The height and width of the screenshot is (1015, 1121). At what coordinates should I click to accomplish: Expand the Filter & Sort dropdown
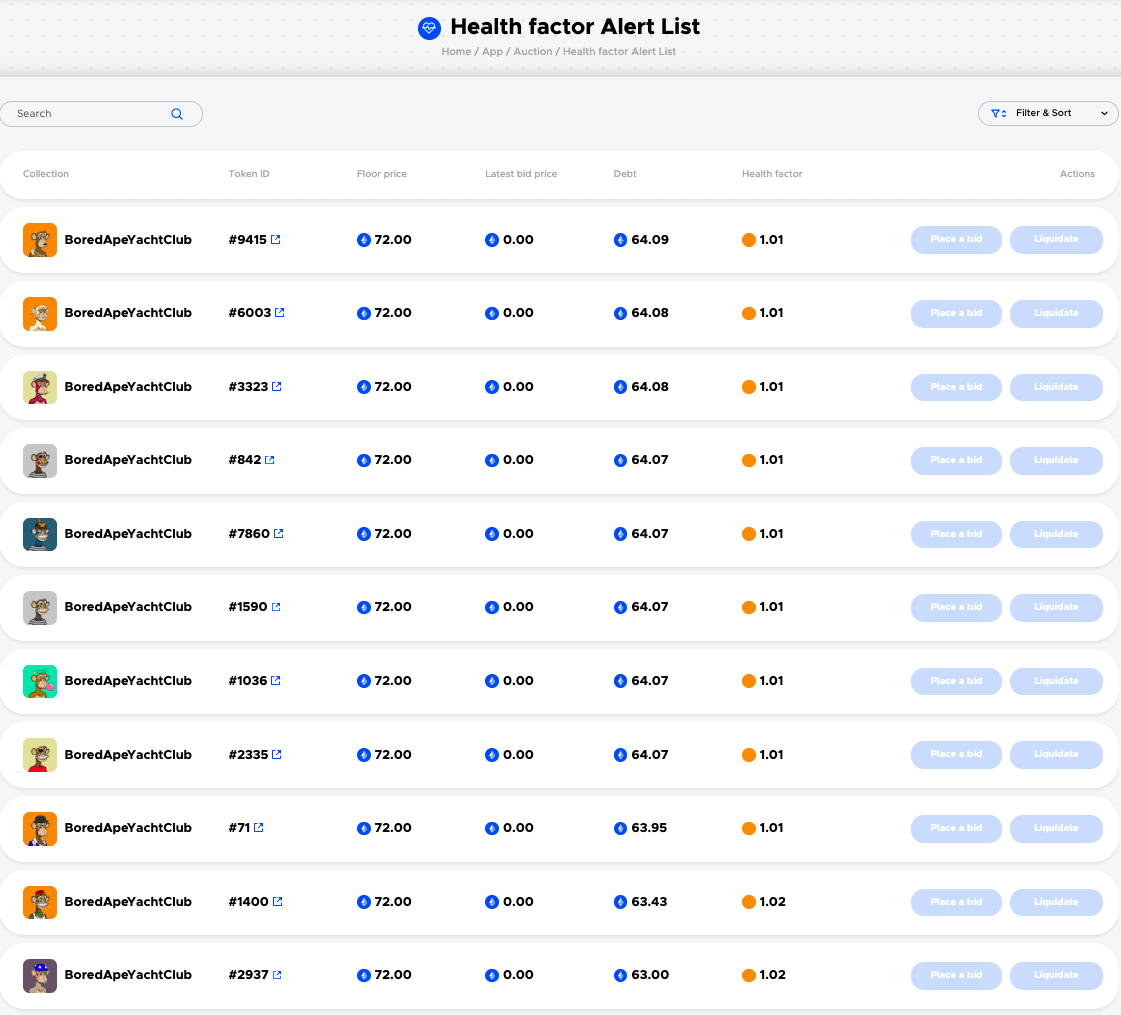pos(1047,113)
